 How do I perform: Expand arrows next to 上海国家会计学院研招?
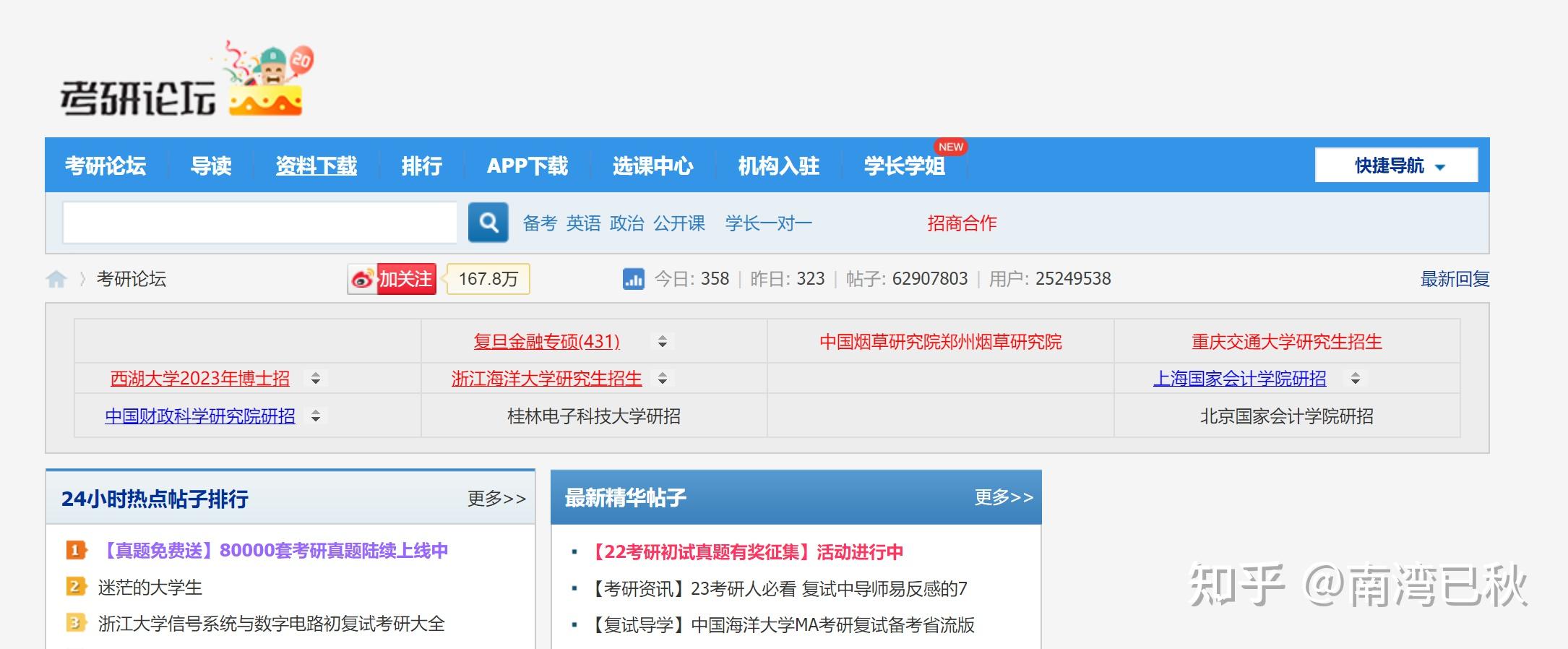pos(1356,379)
